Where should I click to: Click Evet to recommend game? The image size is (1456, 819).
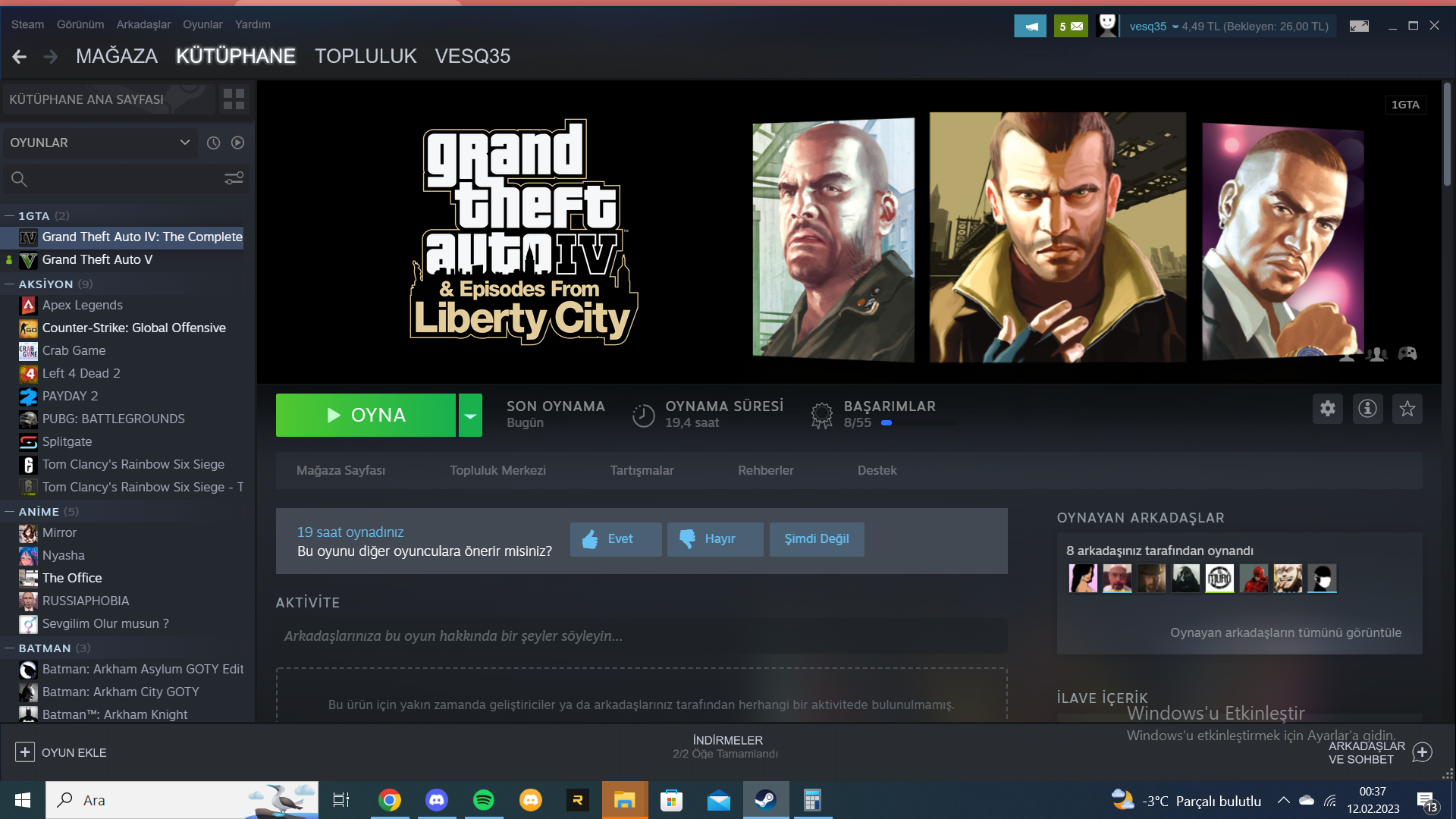pos(616,539)
